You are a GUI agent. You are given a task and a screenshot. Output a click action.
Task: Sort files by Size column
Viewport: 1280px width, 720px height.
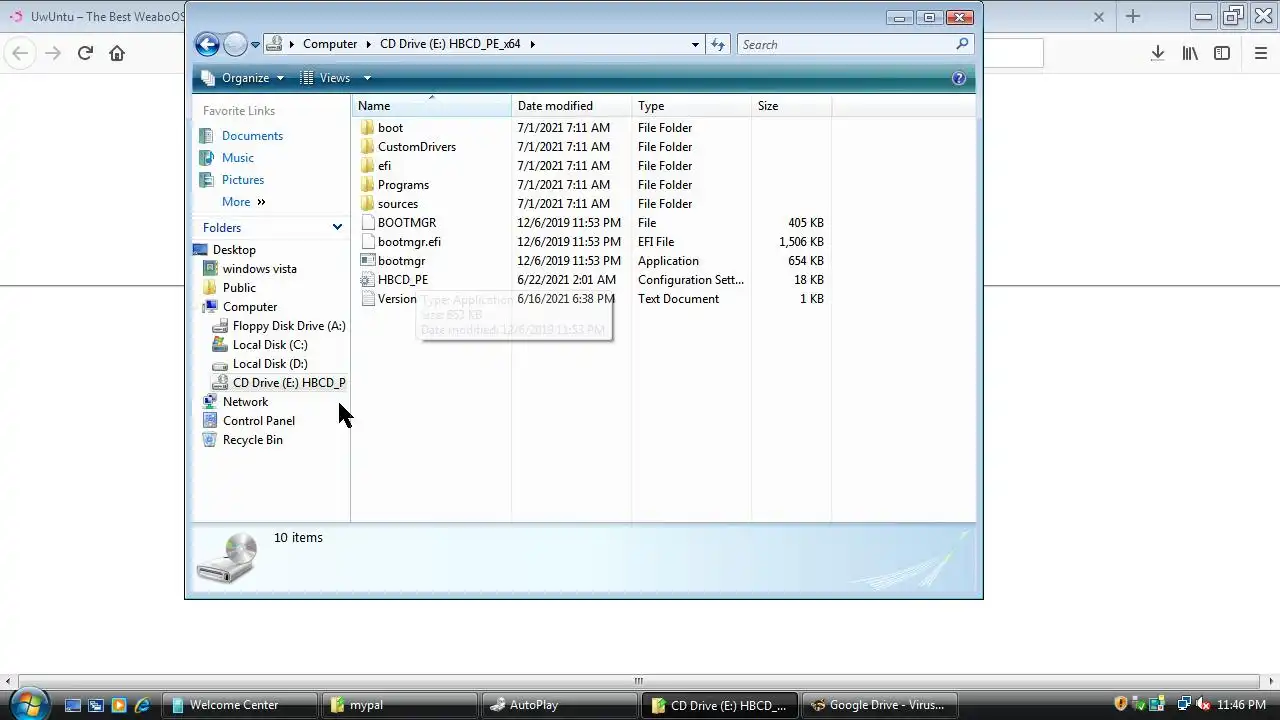click(x=791, y=106)
